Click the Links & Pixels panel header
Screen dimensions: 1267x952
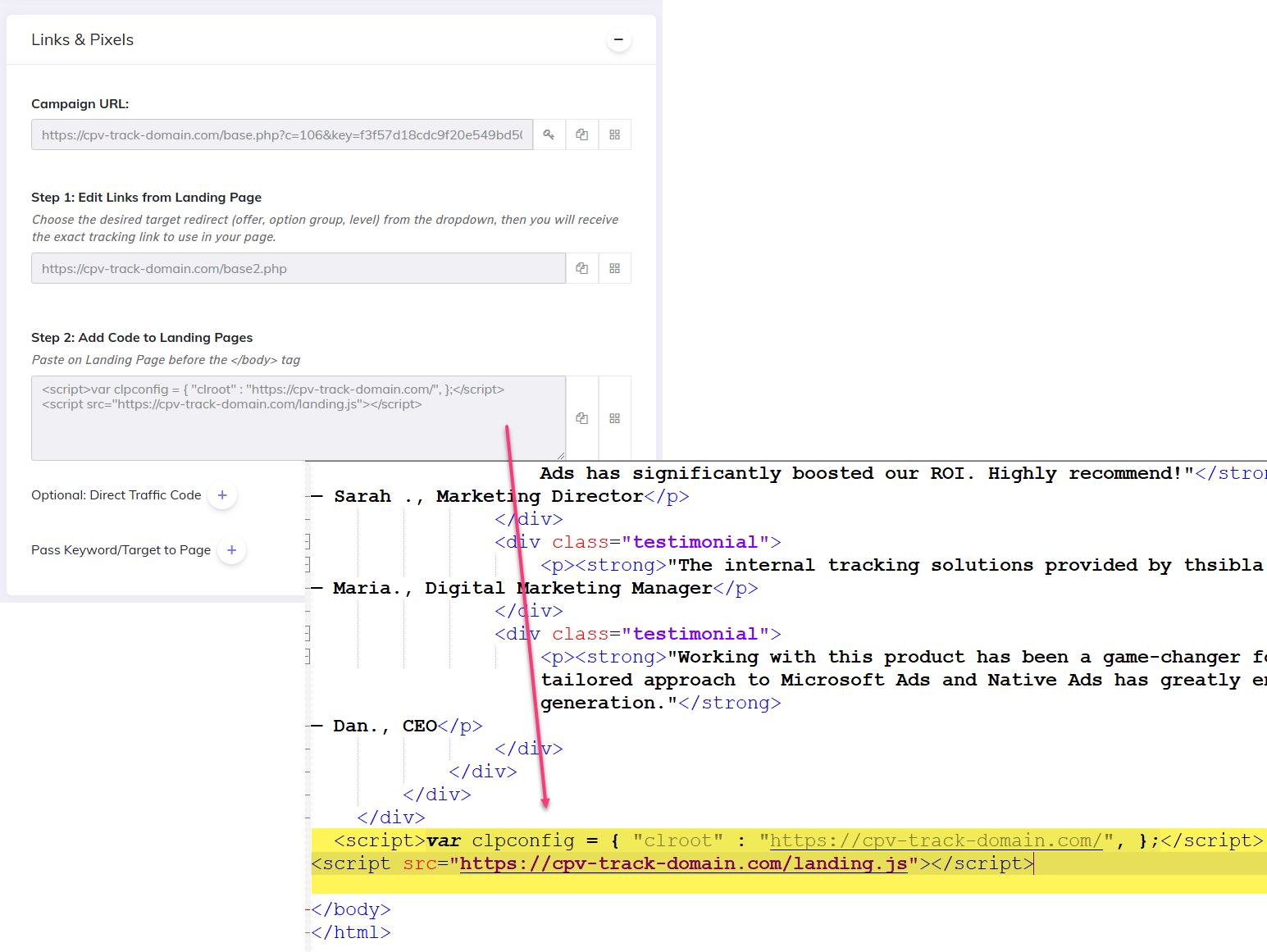pos(82,39)
